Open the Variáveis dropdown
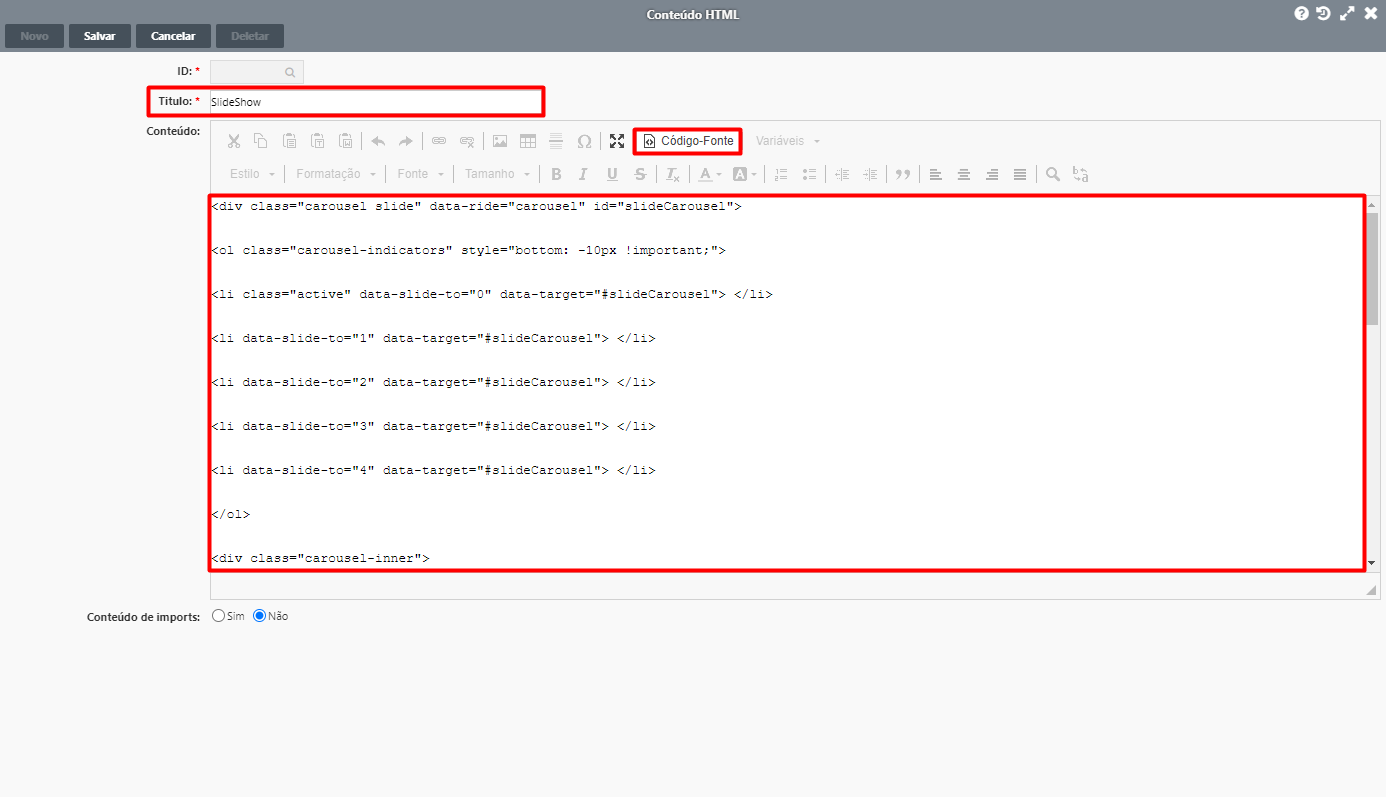This screenshot has height=797, width=1386. (788, 141)
